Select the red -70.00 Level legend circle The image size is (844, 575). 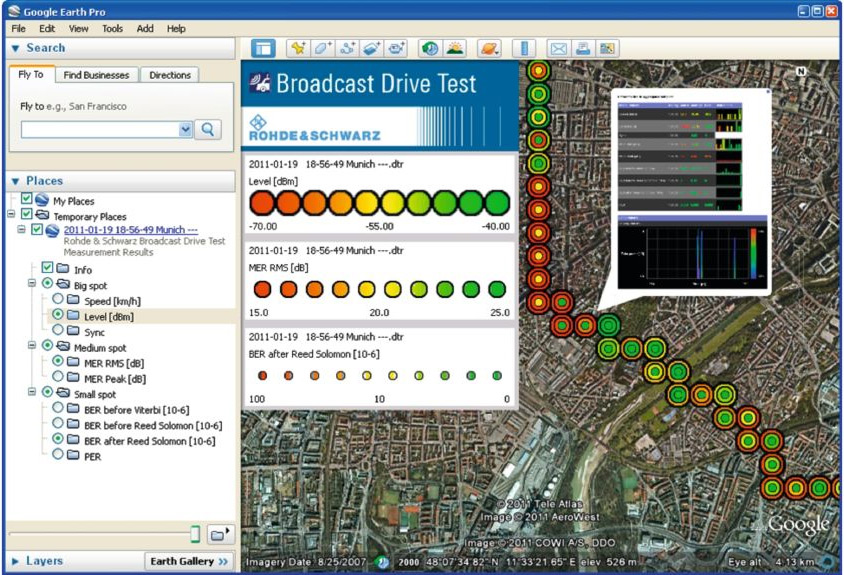click(x=262, y=204)
